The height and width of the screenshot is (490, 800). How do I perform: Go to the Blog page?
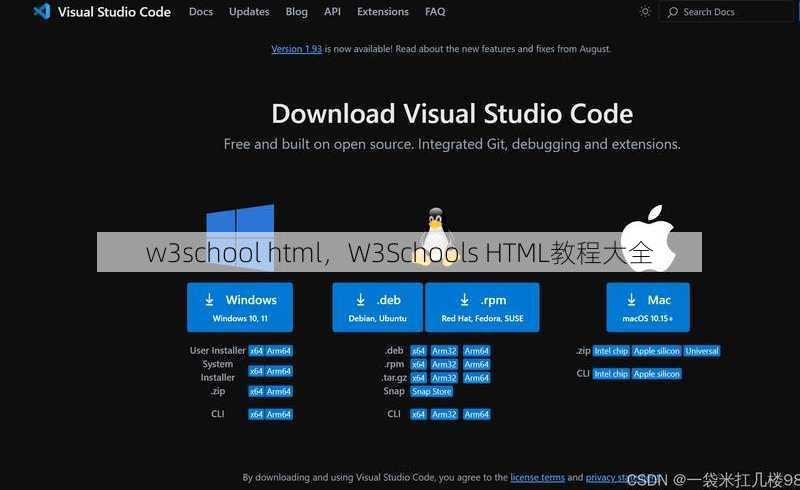pos(296,12)
